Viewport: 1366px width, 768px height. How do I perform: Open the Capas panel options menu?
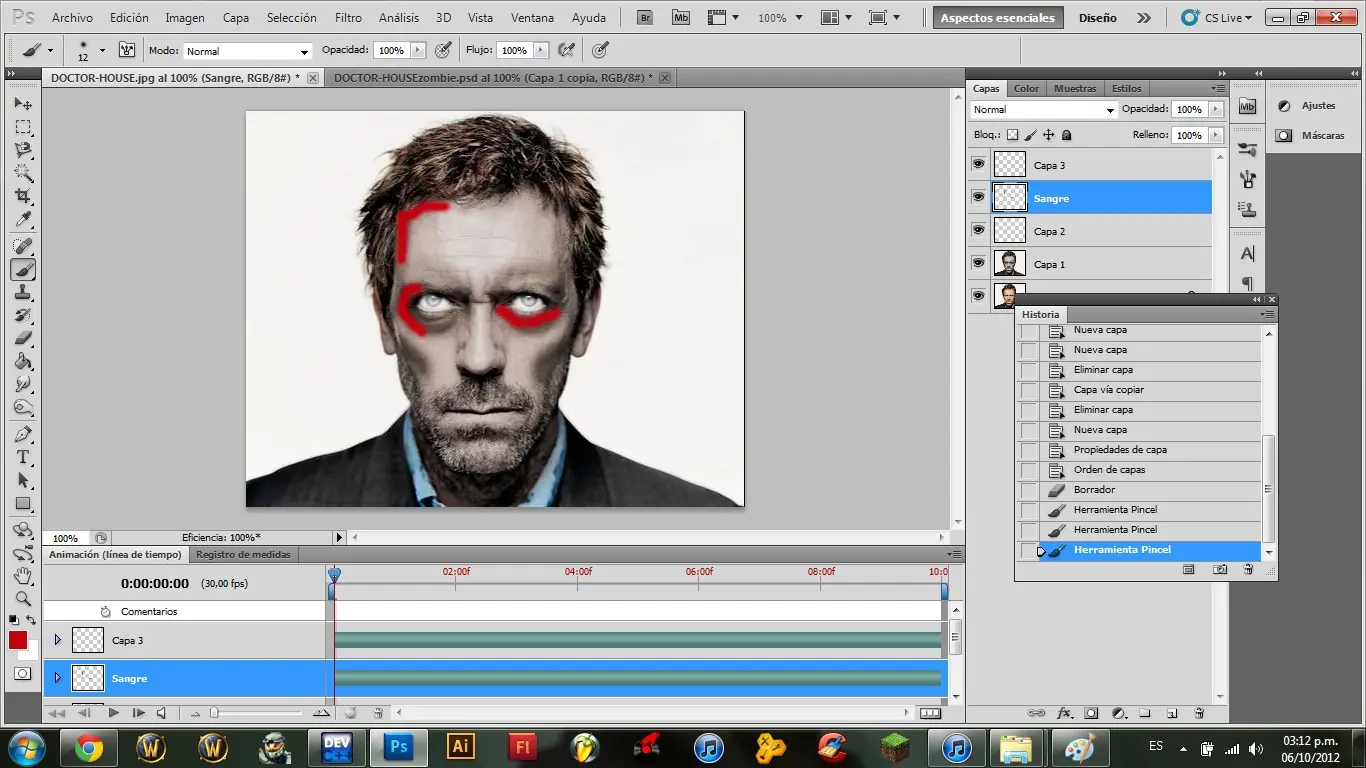tap(1217, 88)
